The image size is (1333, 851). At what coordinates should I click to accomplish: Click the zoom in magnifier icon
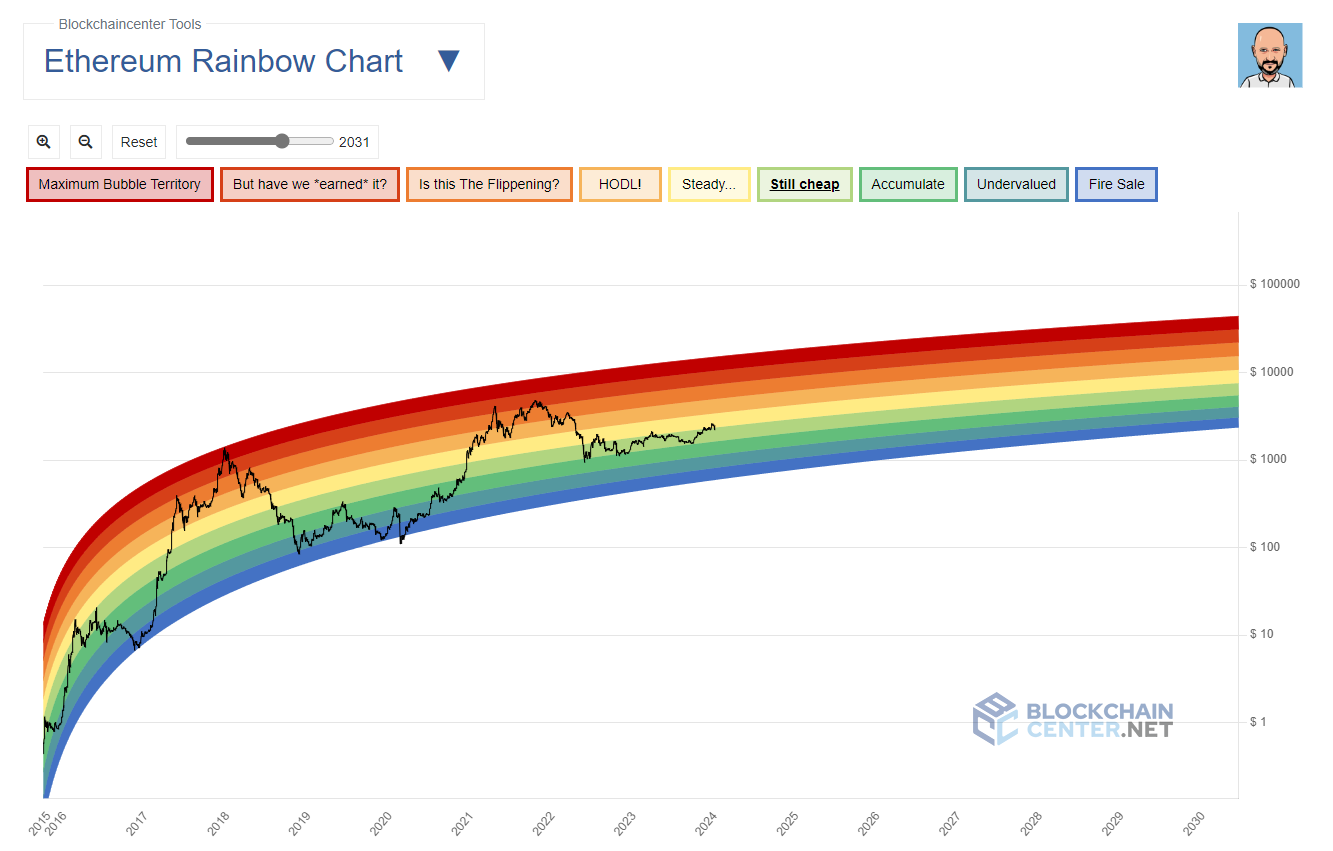tap(43, 142)
